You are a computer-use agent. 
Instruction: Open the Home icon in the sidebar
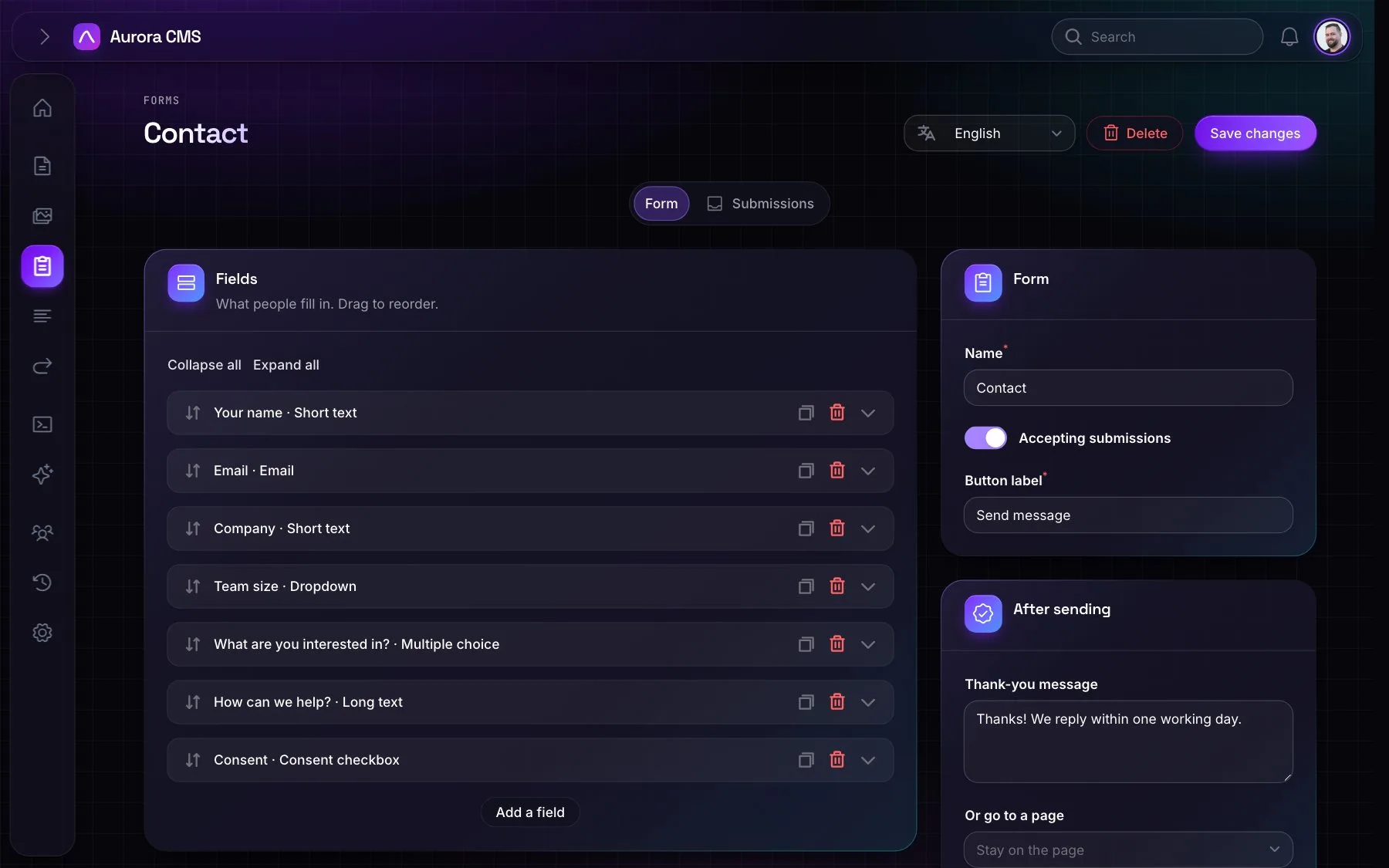(x=42, y=108)
